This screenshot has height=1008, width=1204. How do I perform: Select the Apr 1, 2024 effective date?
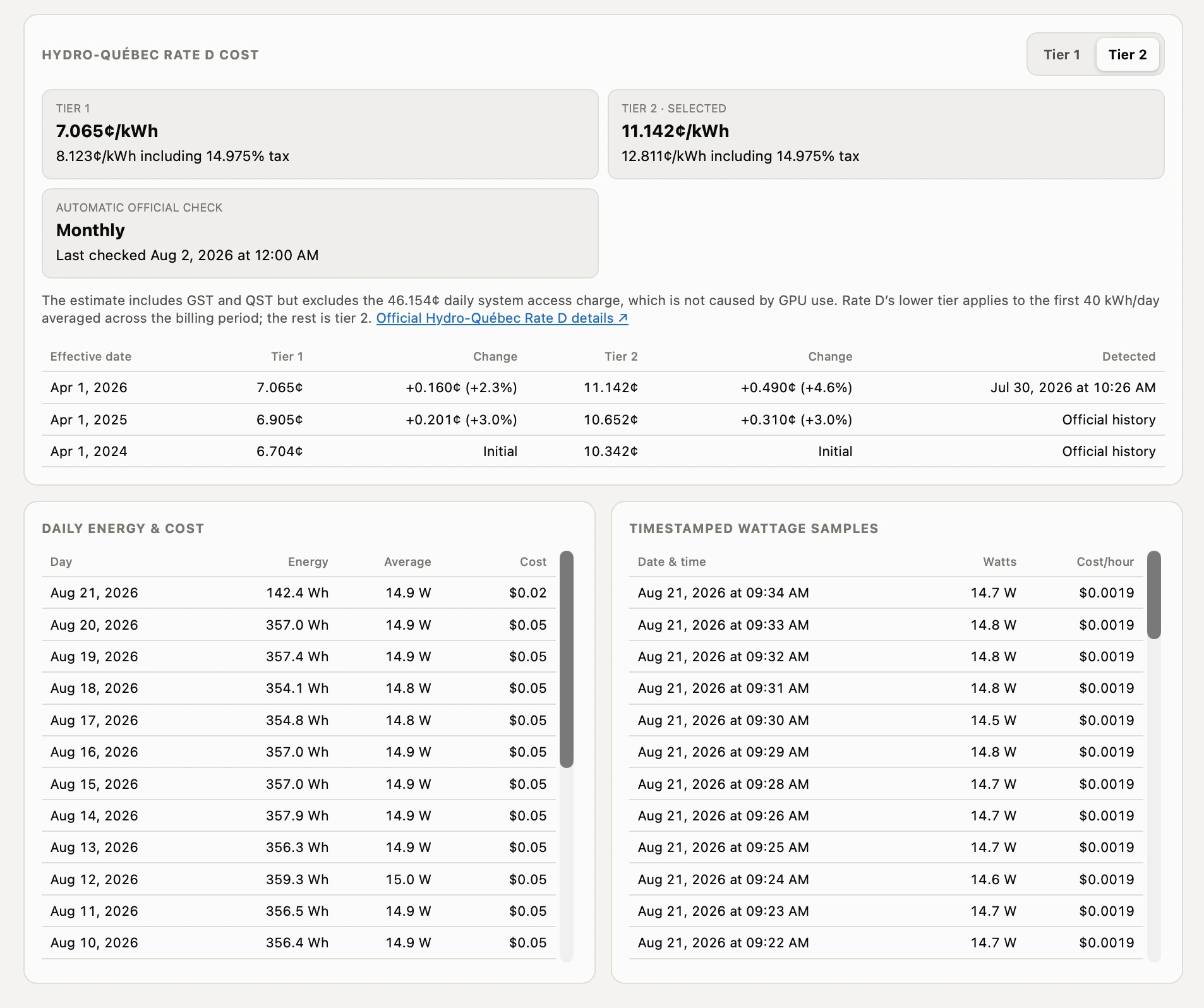(x=89, y=452)
